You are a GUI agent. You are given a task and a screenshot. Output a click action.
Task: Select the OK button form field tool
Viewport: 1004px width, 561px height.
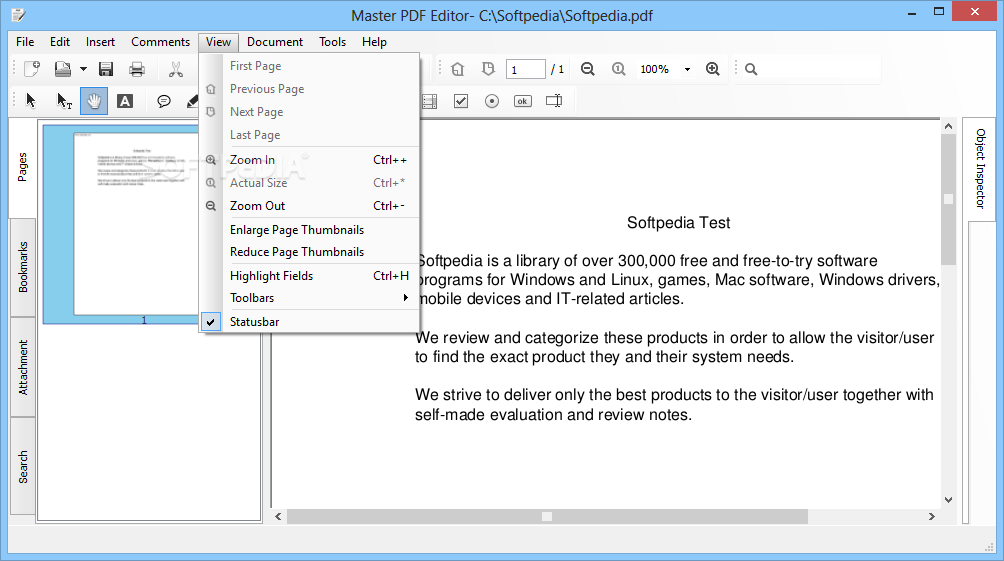pyautogui.click(x=522, y=101)
